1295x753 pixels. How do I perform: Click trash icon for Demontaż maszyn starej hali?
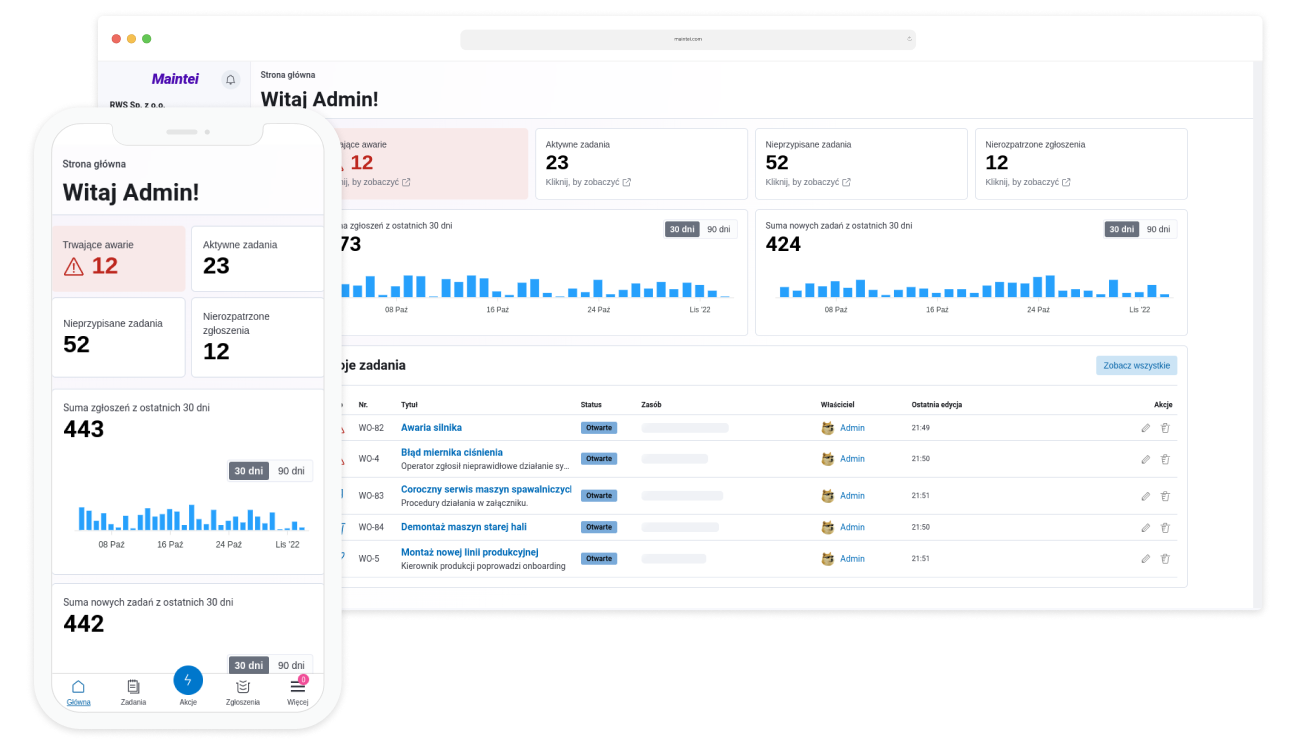(x=1165, y=527)
